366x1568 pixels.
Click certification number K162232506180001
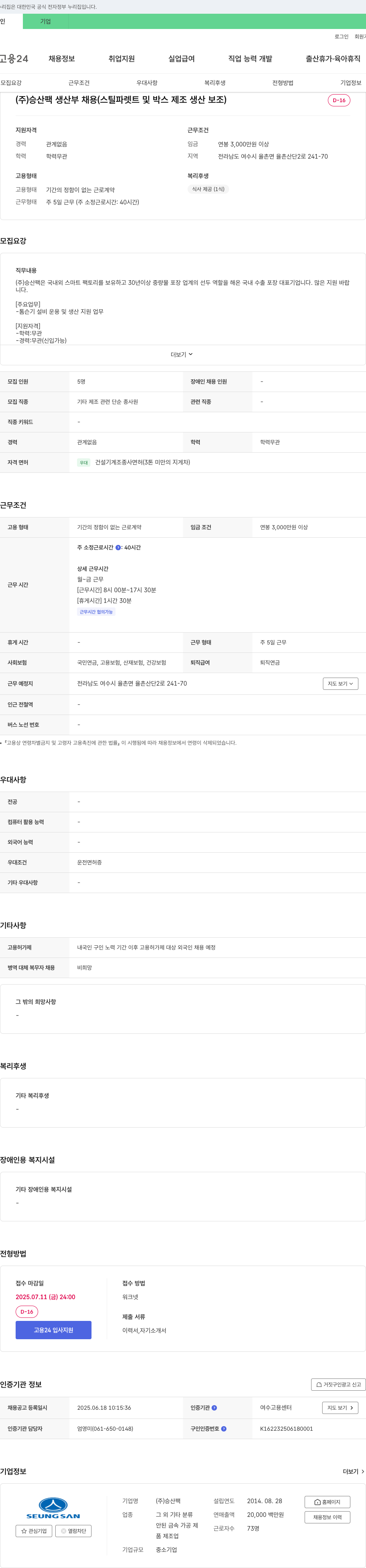click(286, 1428)
